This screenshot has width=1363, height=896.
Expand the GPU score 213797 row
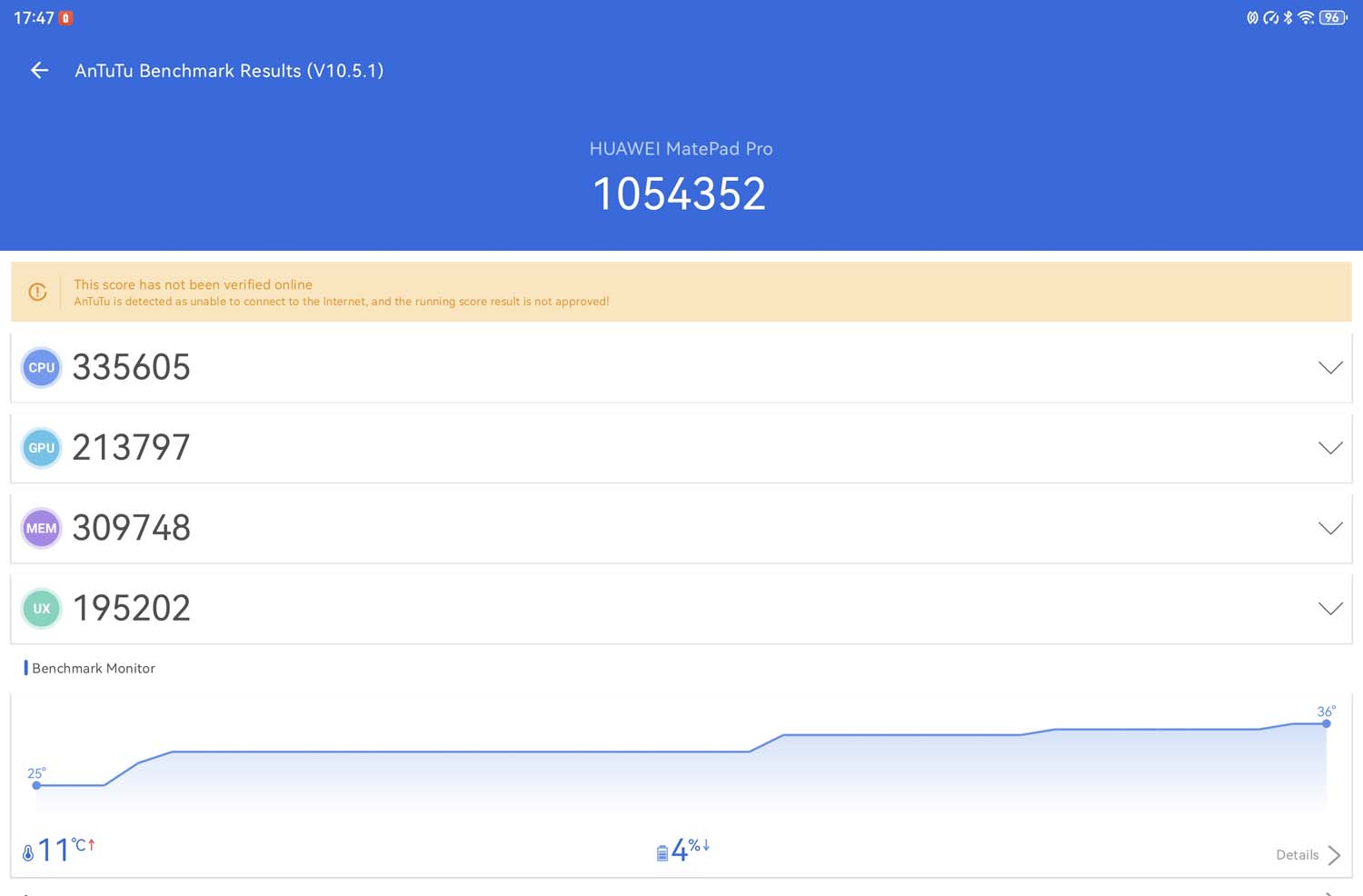click(681, 447)
